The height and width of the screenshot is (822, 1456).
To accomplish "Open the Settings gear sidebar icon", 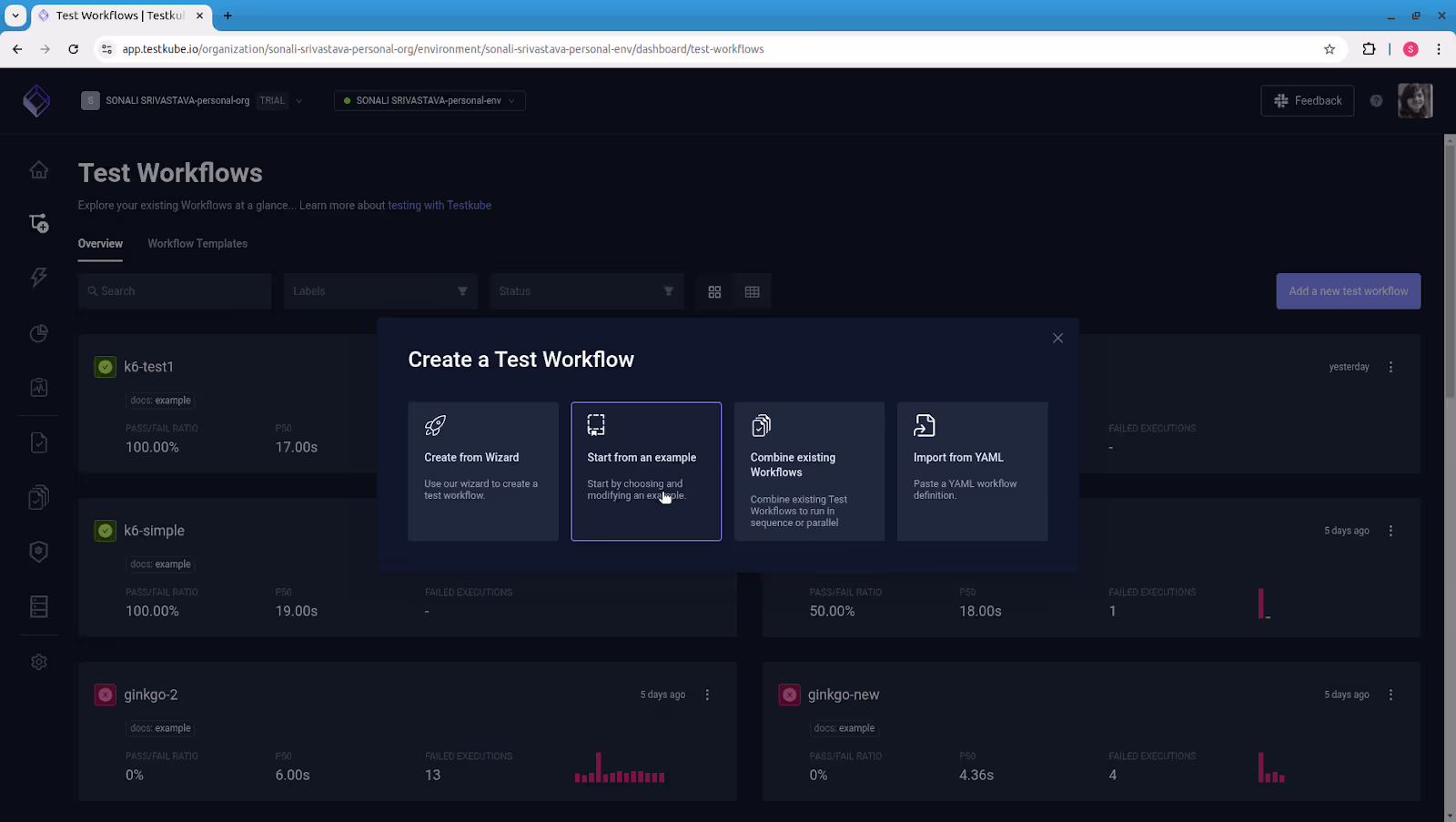I will click(38, 662).
